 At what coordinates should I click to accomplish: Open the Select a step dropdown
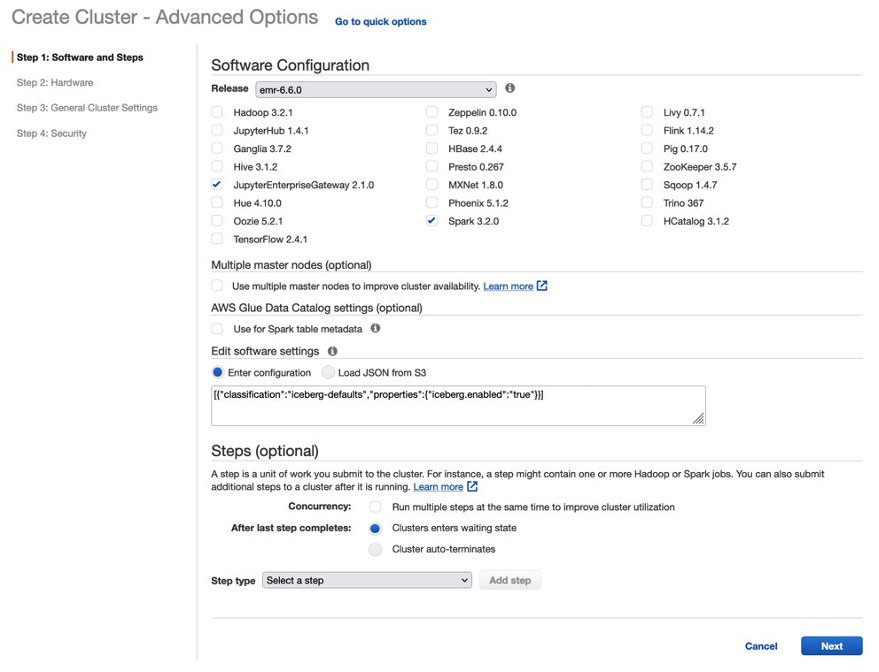tap(367, 579)
